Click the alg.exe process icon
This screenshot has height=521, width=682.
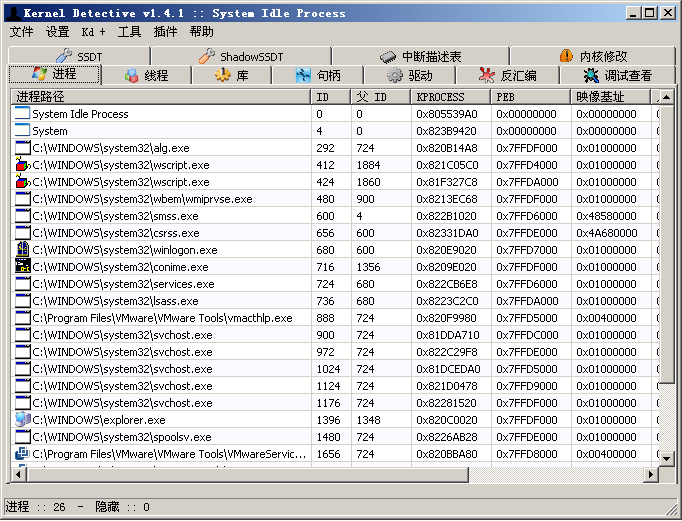tap(23, 148)
